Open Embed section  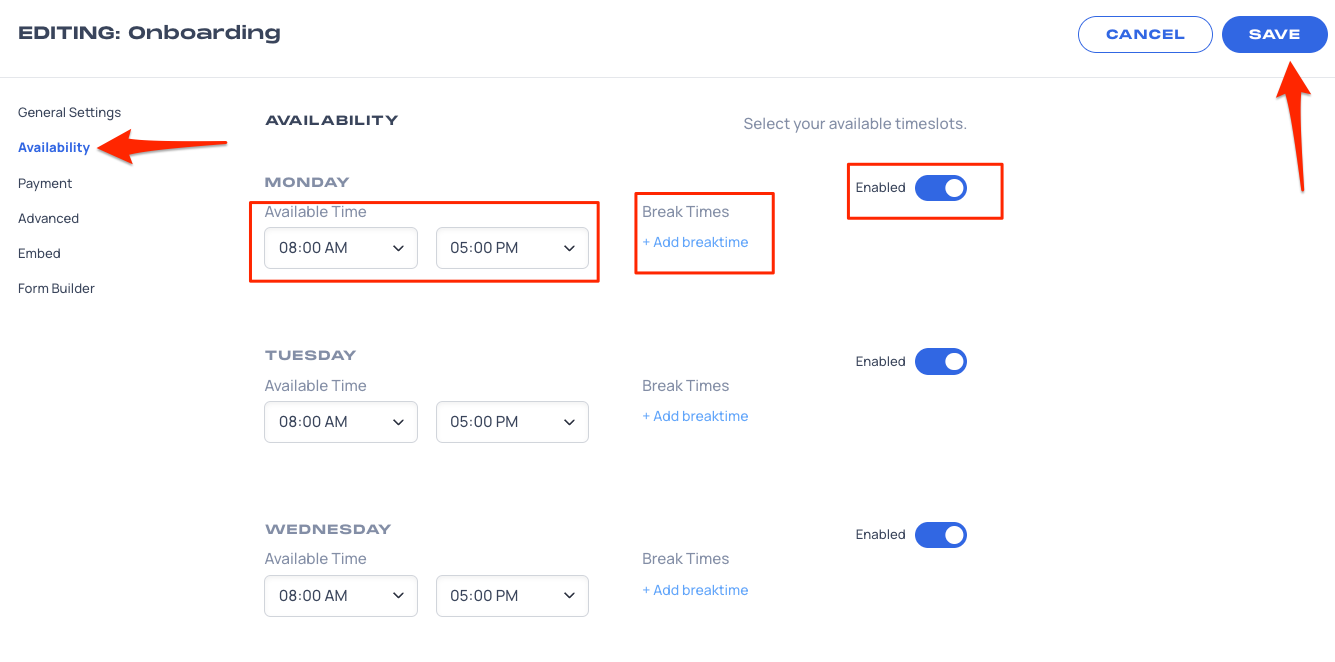click(39, 253)
